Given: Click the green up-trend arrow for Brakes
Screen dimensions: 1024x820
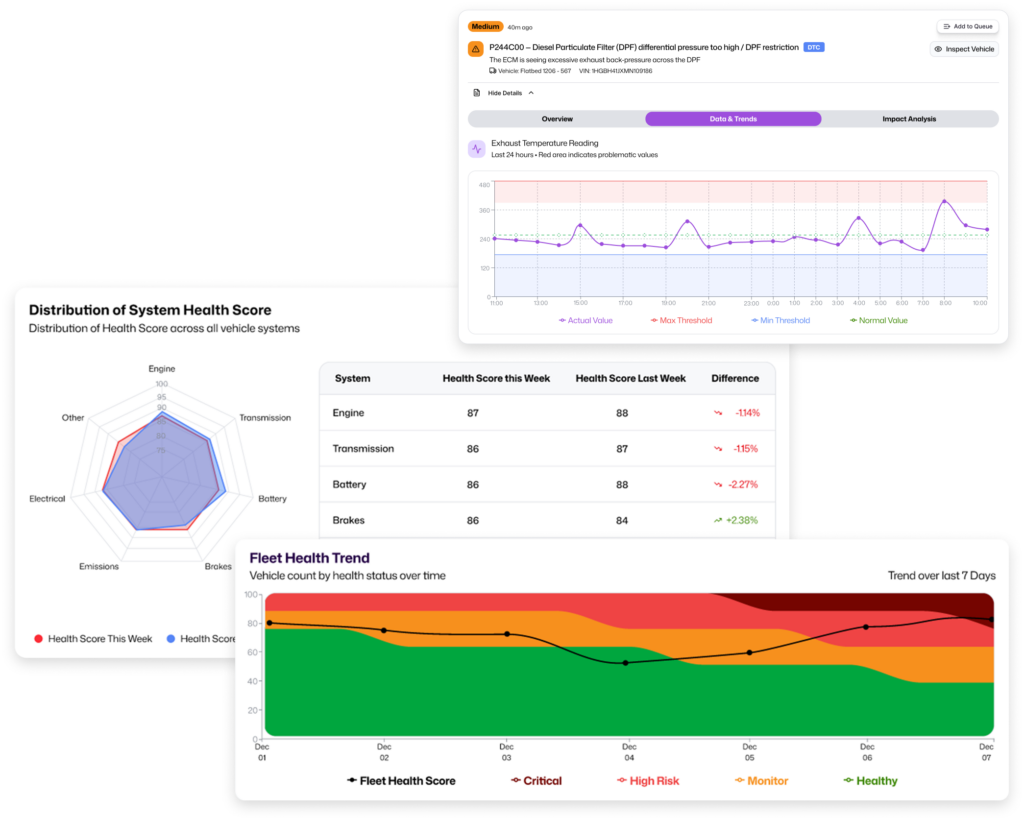Looking at the screenshot, I should (717, 520).
